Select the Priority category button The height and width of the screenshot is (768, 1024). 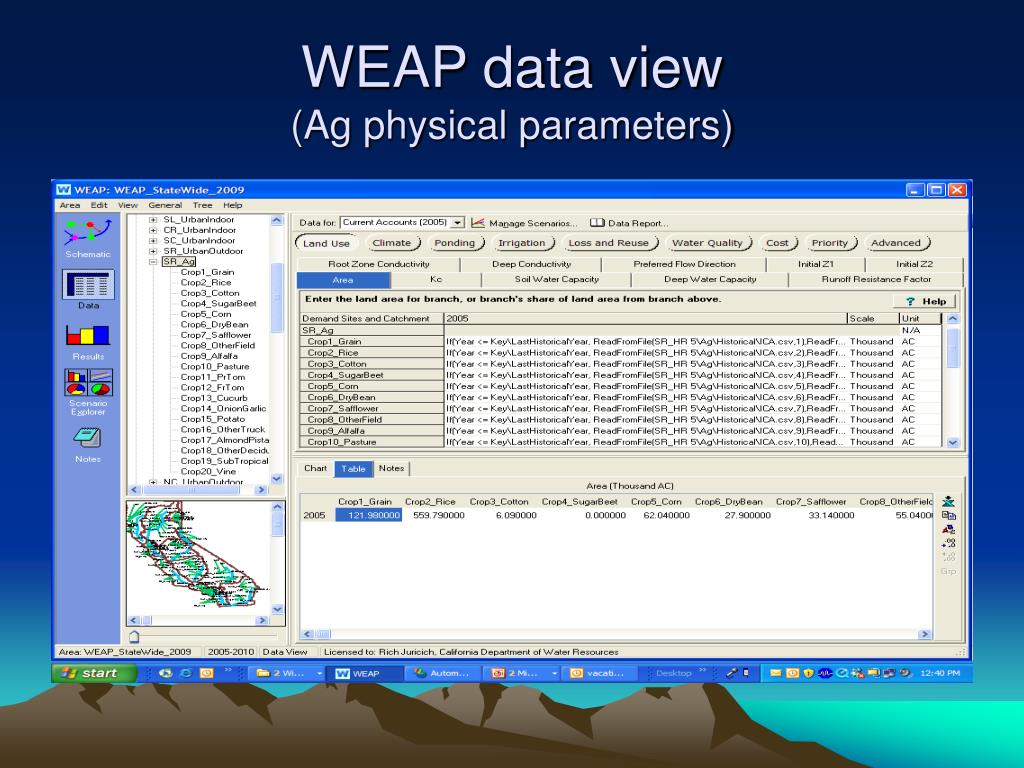click(x=830, y=243)
